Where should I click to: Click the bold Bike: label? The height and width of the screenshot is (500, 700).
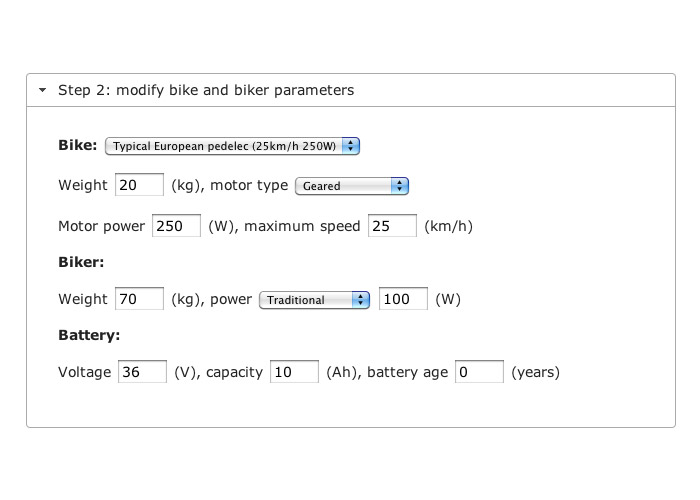(78, 145)
